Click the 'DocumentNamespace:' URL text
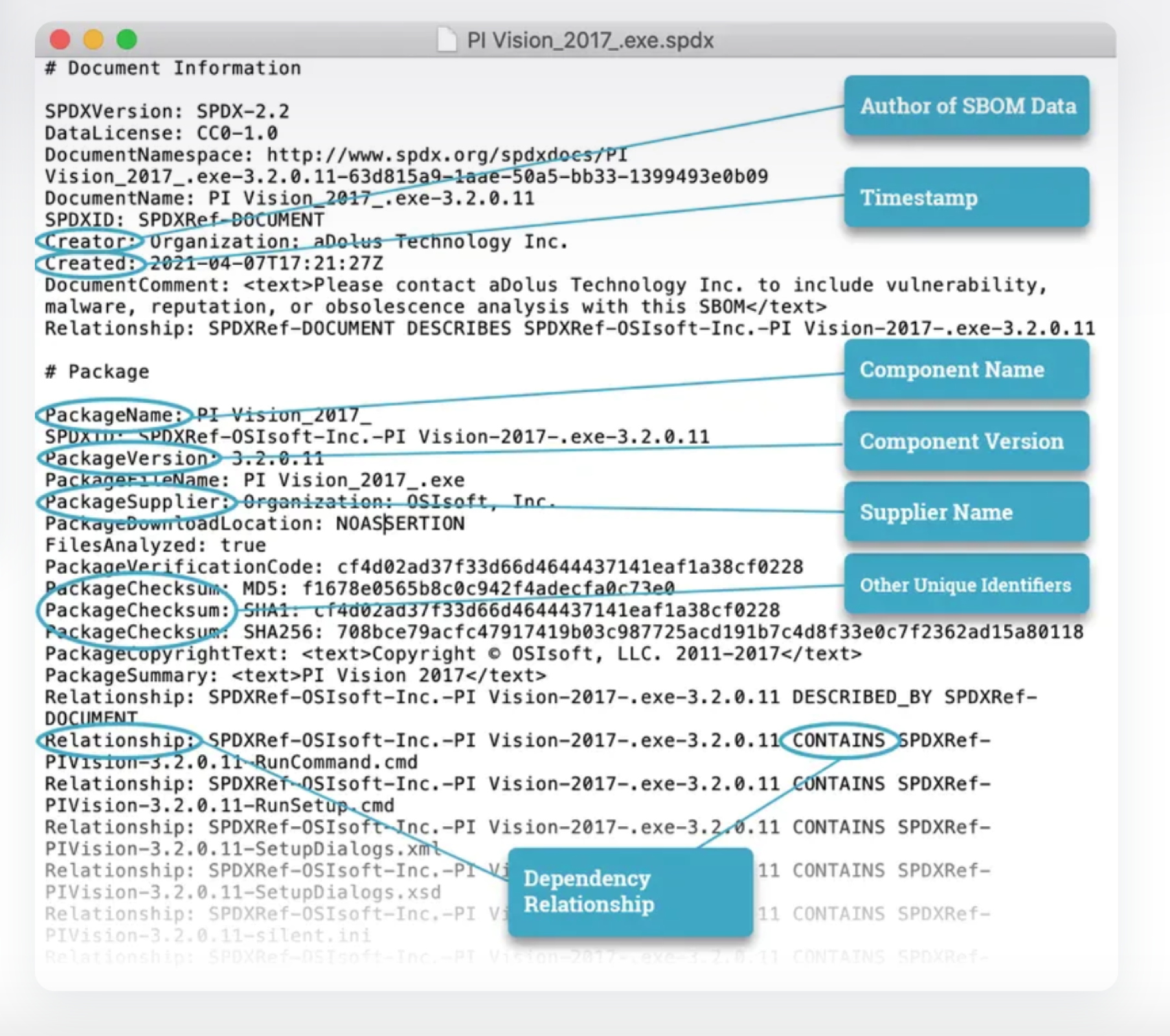1170x1036 pixels. point(407,166)
